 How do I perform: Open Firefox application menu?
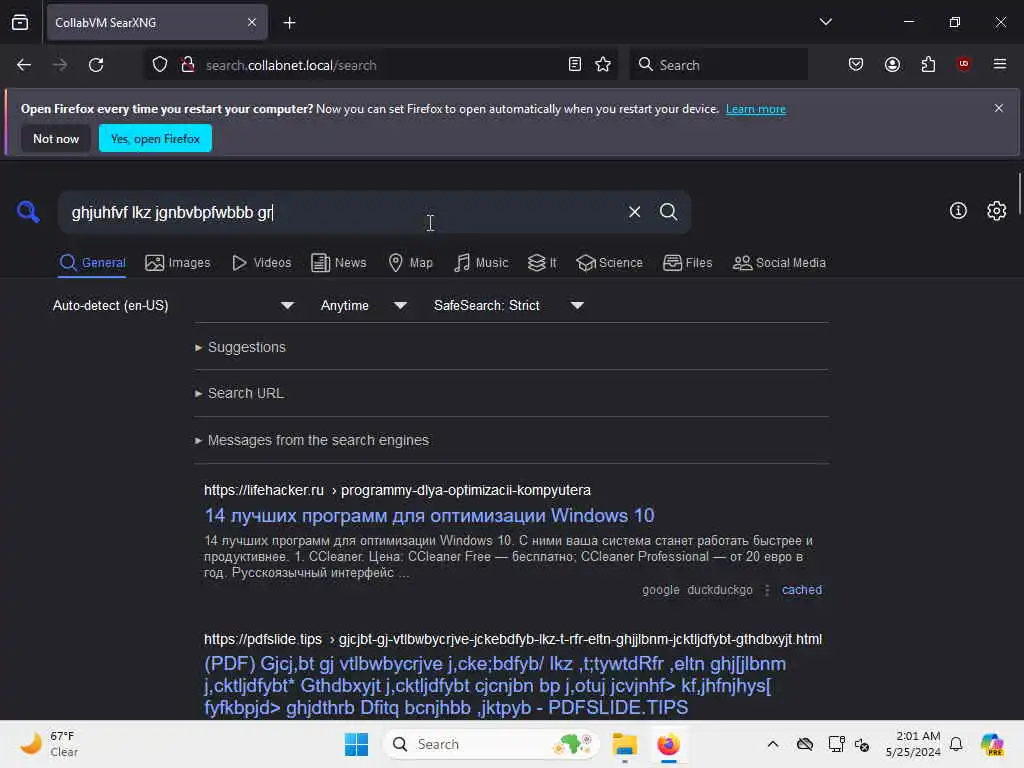(x=1000, y=64)
